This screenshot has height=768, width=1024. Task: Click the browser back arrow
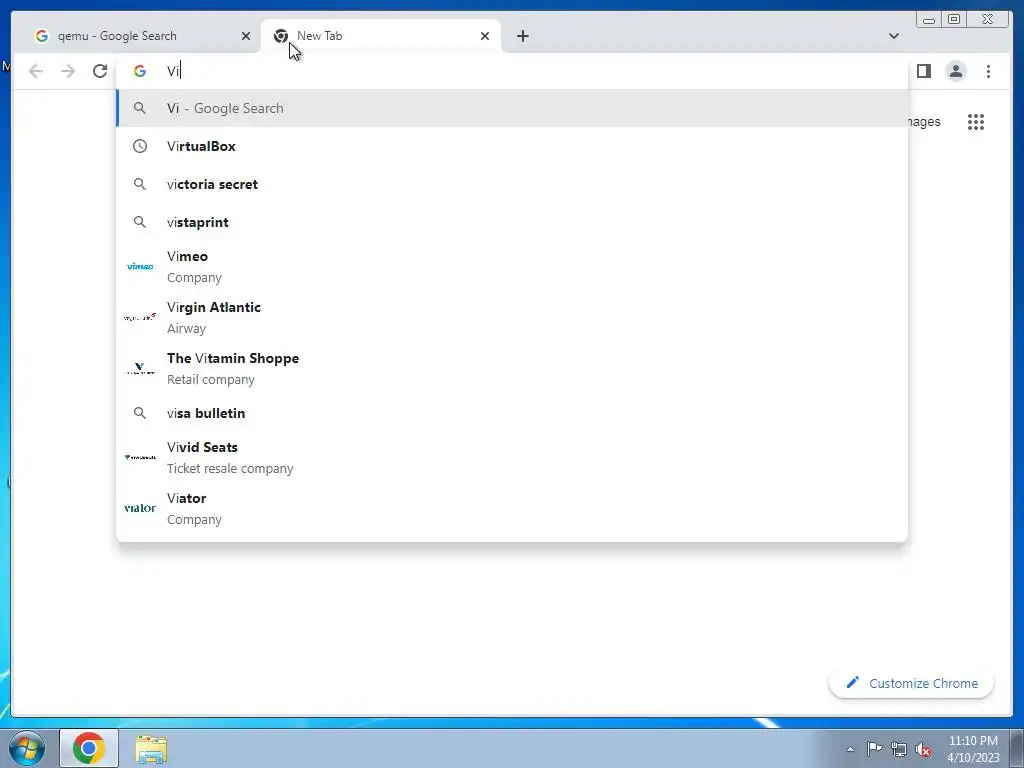click(x=36, y=71)
